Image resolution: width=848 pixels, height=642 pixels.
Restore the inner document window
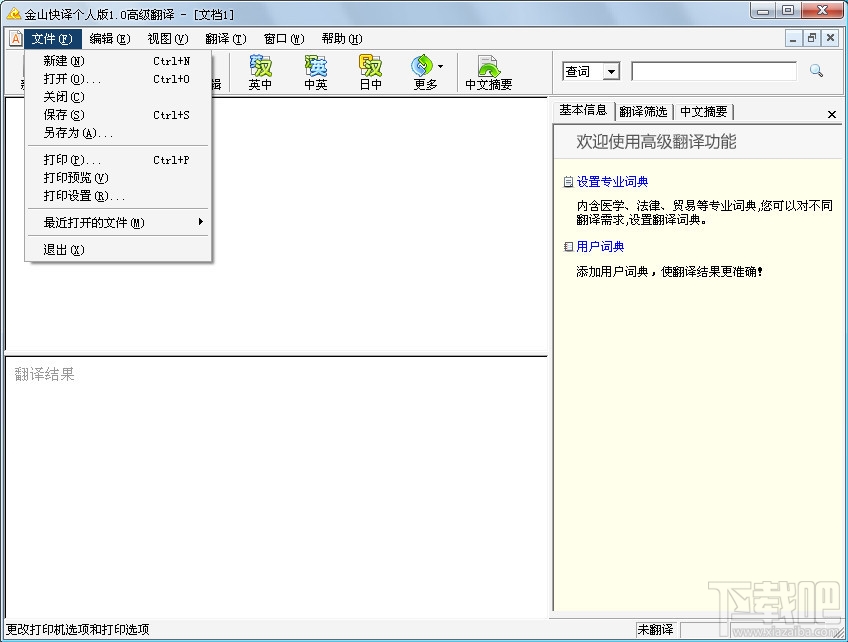click(x=811, y=38)
